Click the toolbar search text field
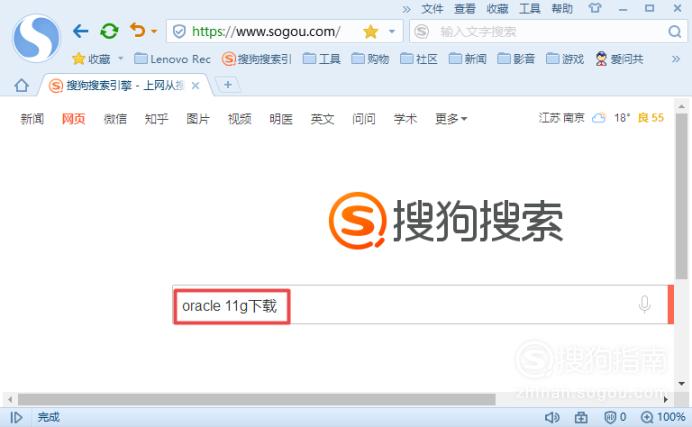Viewport: 692px width, 427px height. coord(549,32)
